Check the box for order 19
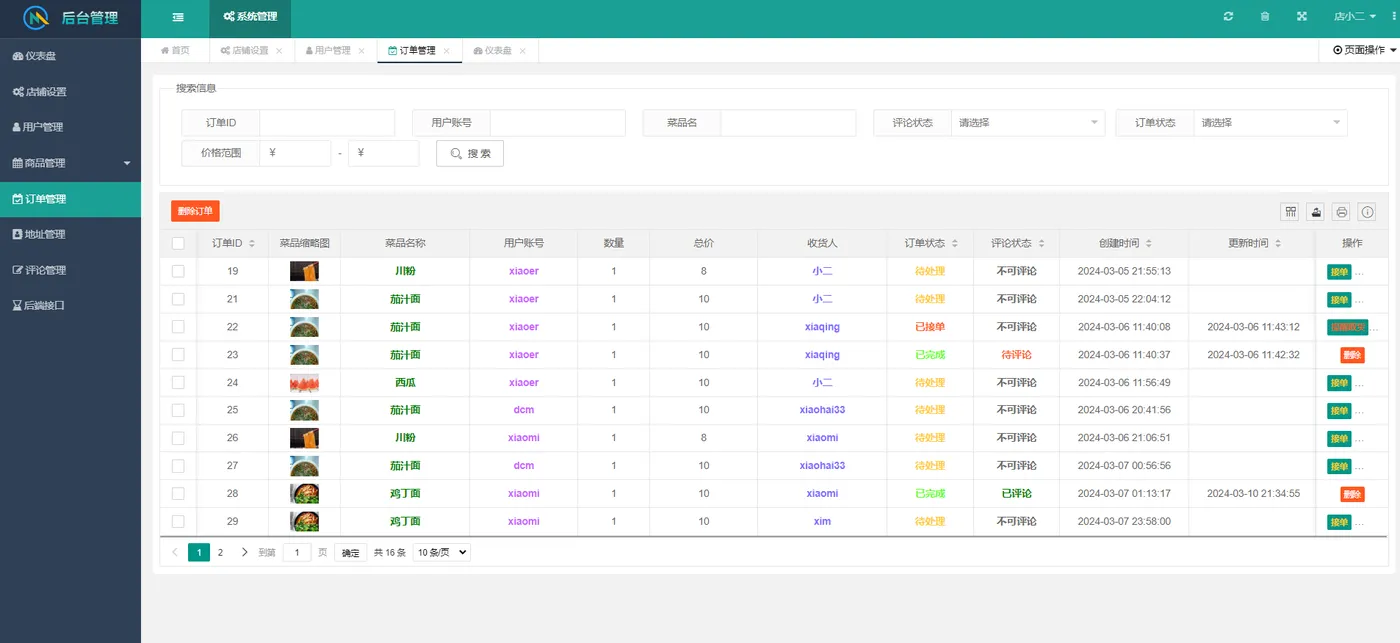Image resolution: width=1400 pixels, height=643 pixels. coord(178,271)
